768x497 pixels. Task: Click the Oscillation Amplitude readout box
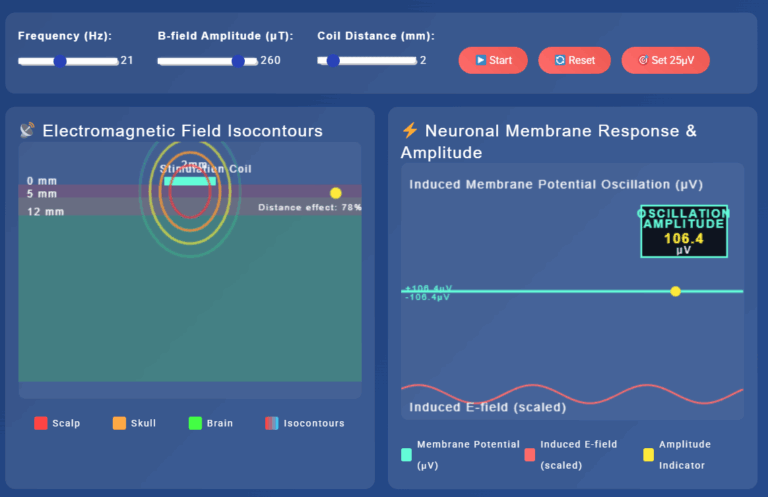(x=684, y=232)
